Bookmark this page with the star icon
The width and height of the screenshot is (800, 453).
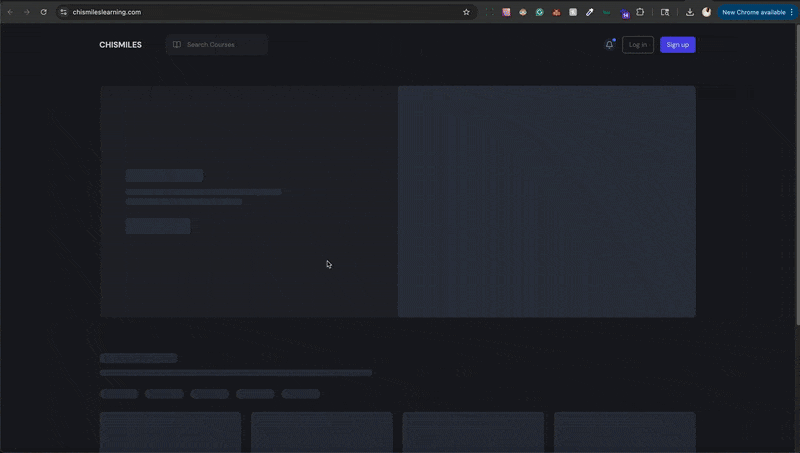[466, 12]
